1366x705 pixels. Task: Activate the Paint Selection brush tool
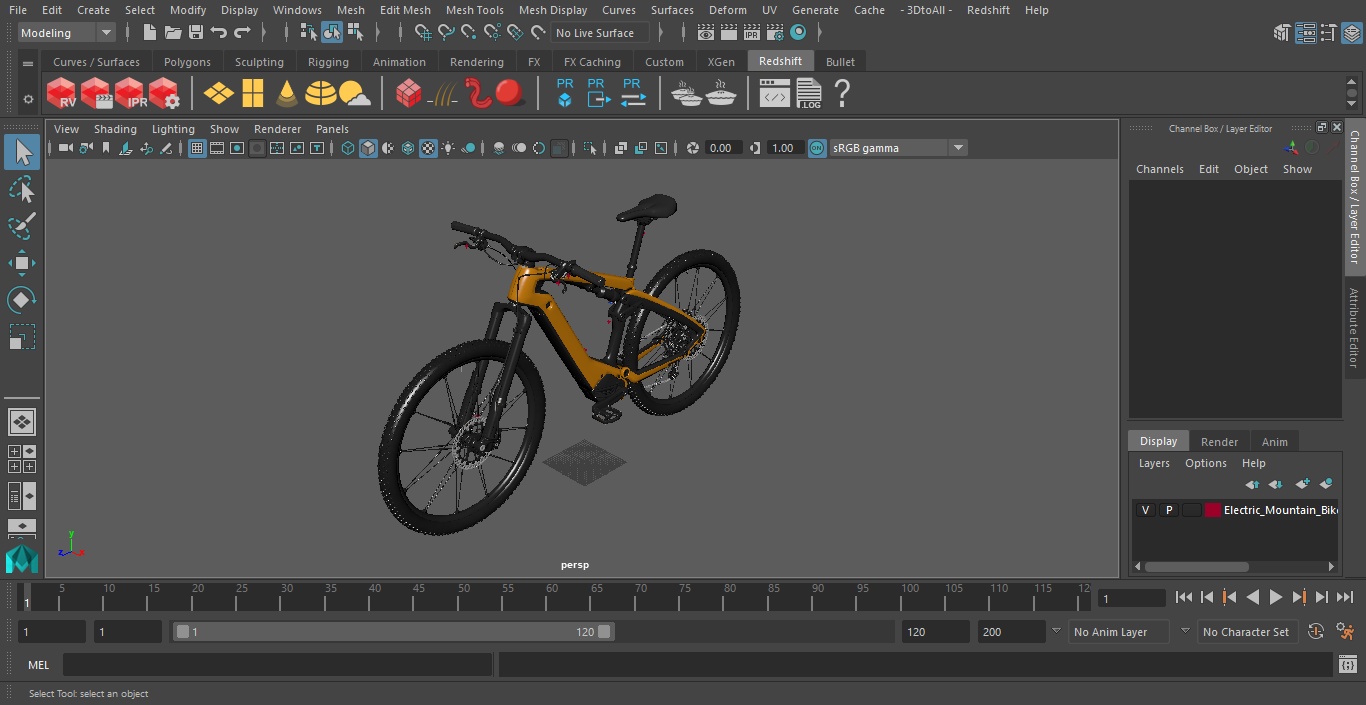click(x=22, y=226)
